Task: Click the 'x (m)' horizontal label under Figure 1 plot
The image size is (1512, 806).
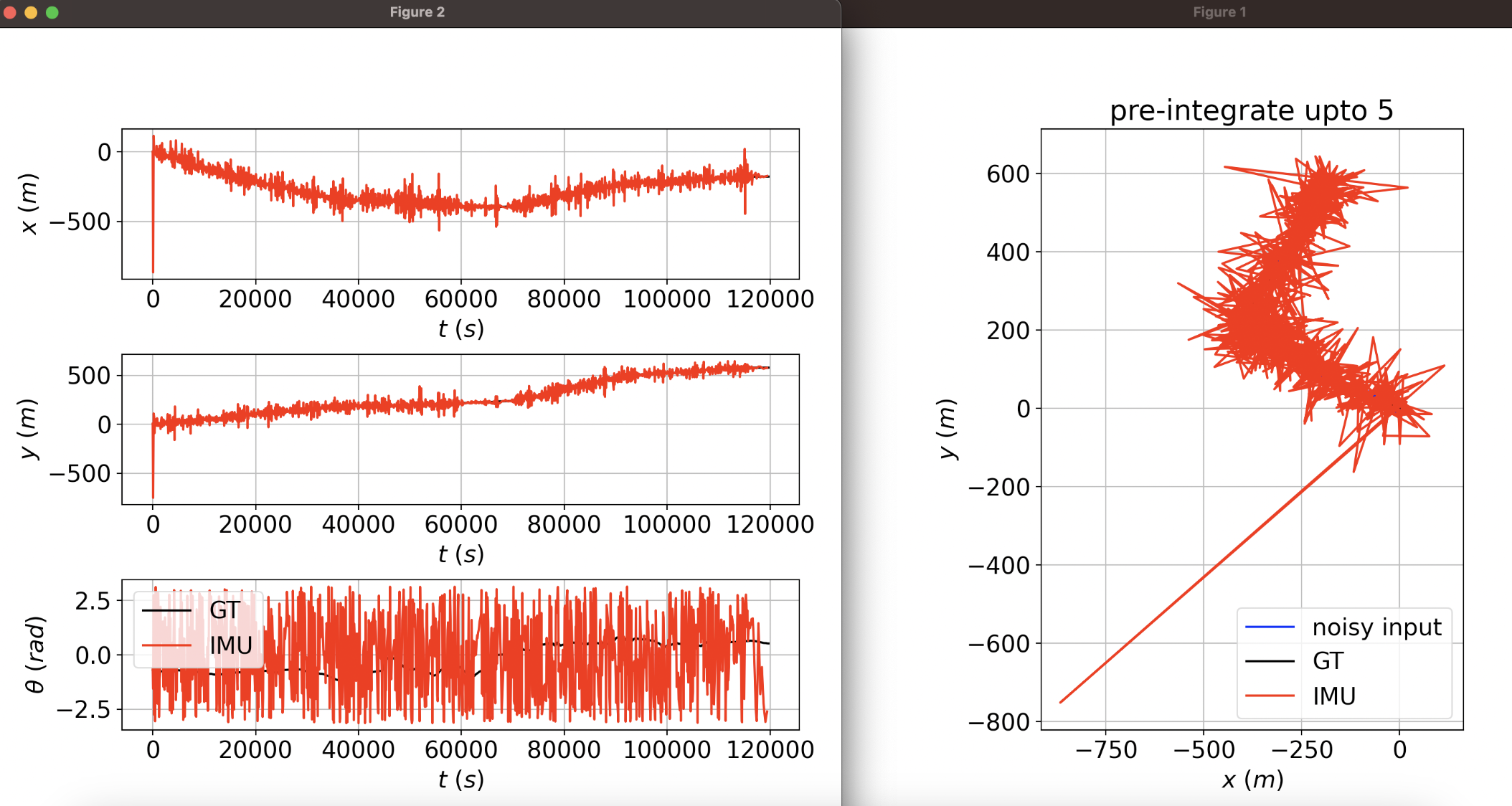Action: 1252,779
